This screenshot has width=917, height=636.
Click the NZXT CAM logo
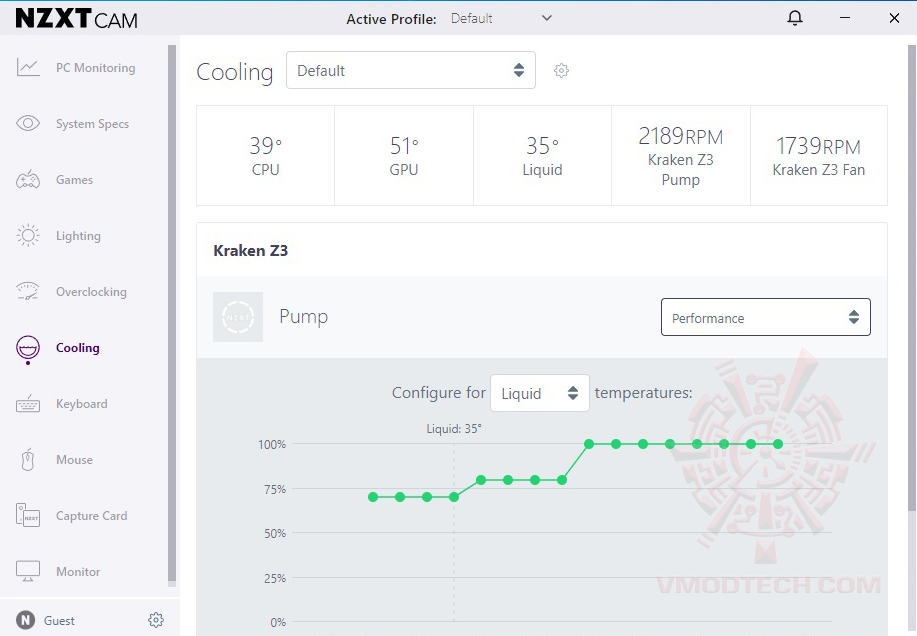pos(76,18)
